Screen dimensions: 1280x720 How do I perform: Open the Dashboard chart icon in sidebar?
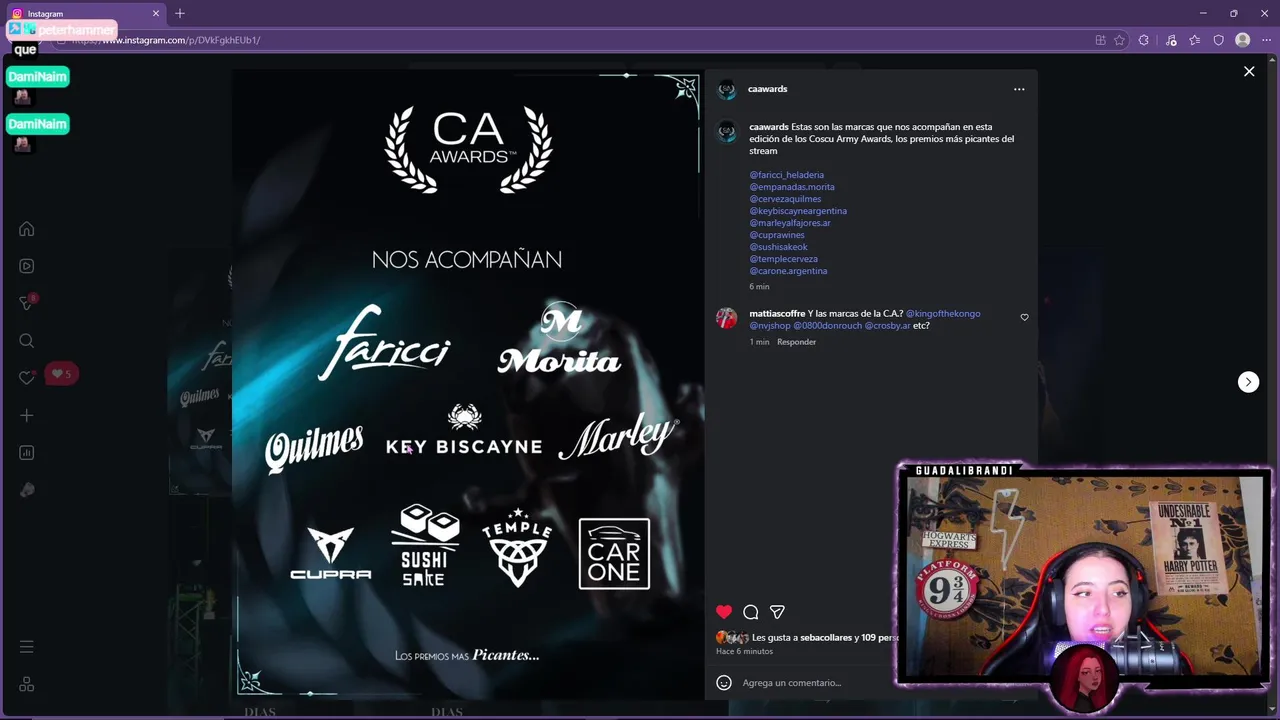coord(27,453)
